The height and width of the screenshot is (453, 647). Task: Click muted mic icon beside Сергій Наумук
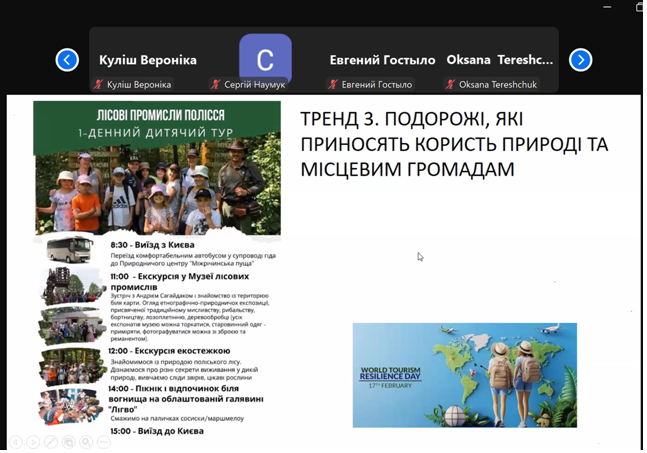point(215,85)
